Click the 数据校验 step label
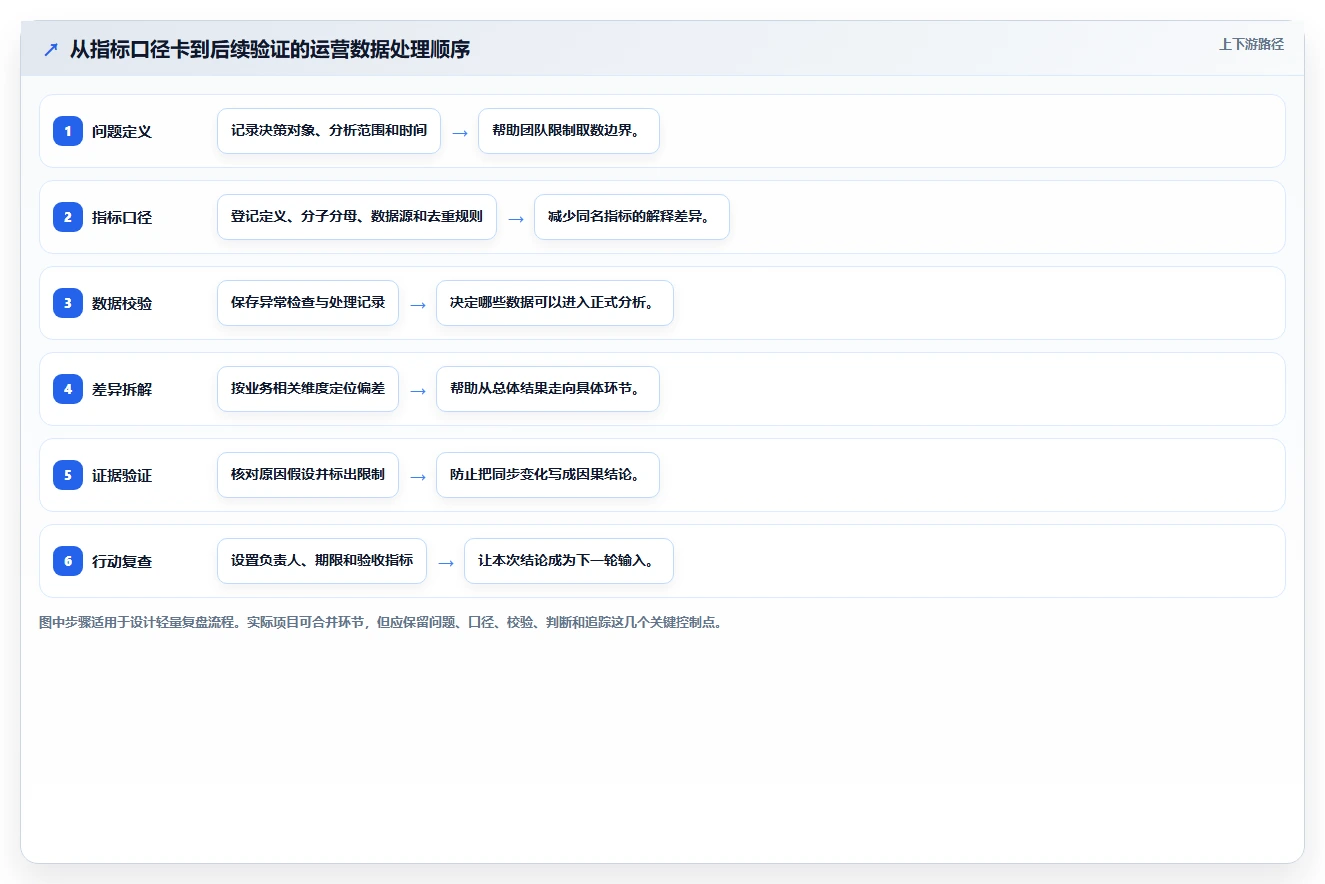The image size is (1325, 884). tap(122, 303)
